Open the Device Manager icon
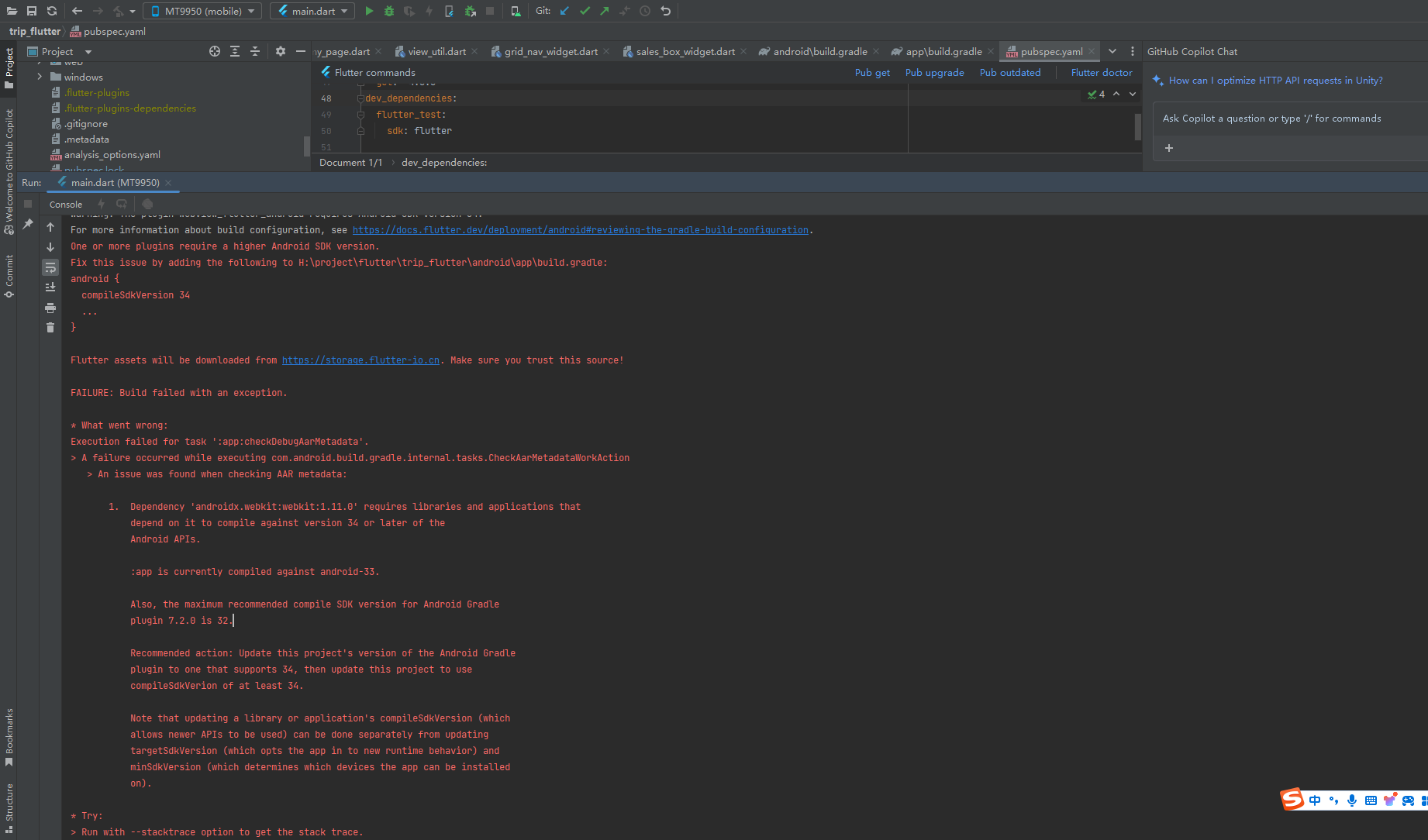 [516, 11]
